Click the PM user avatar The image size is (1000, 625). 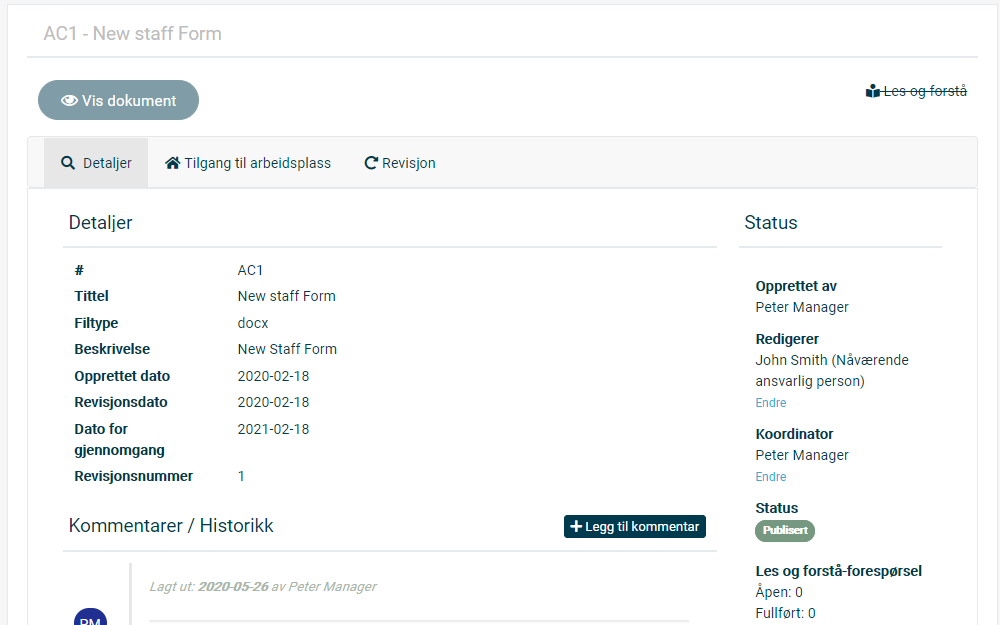coord(91,617)
